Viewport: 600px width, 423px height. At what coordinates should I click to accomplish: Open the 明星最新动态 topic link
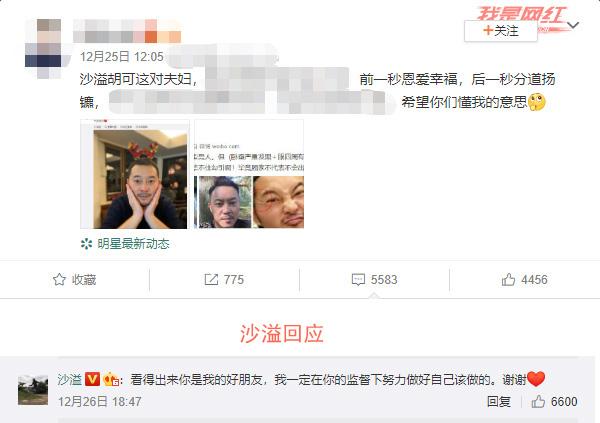[x=133, y=244]
